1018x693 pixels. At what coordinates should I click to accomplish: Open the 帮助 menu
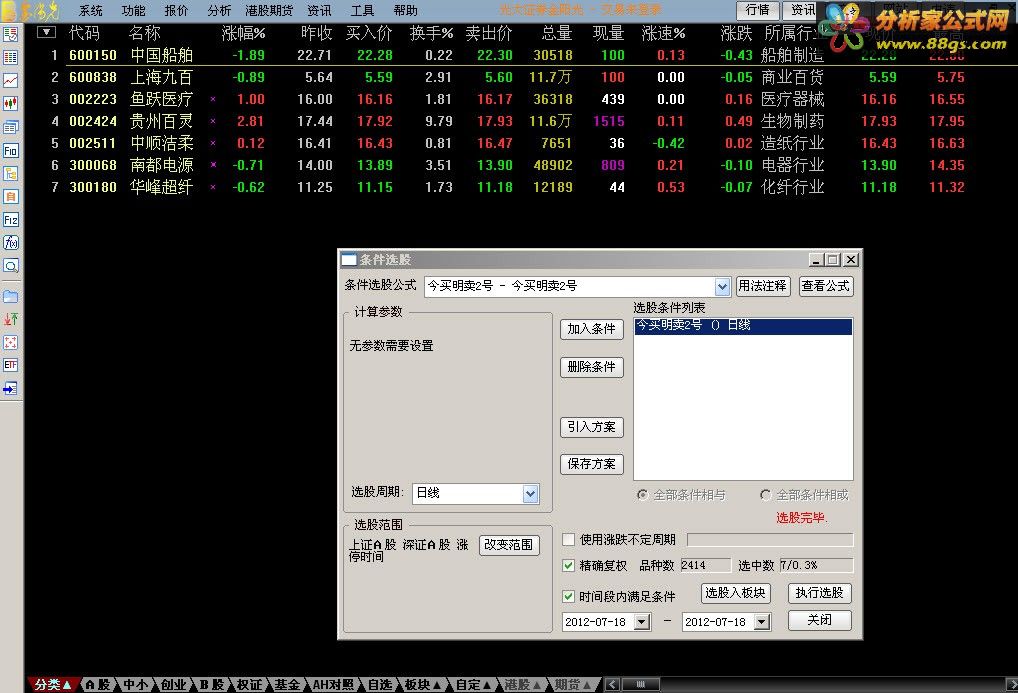tap(406, 11)
